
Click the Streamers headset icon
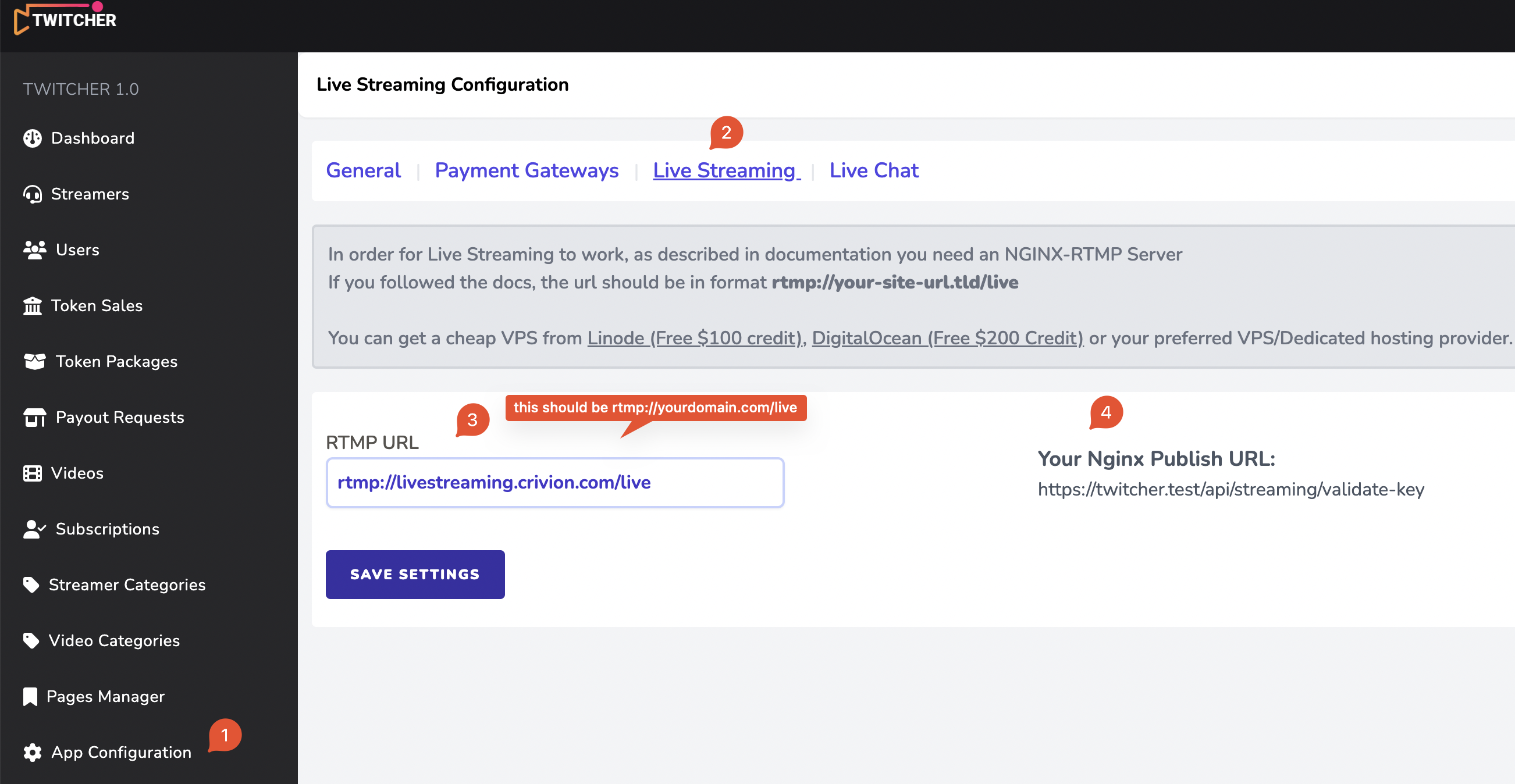point(33,194)
